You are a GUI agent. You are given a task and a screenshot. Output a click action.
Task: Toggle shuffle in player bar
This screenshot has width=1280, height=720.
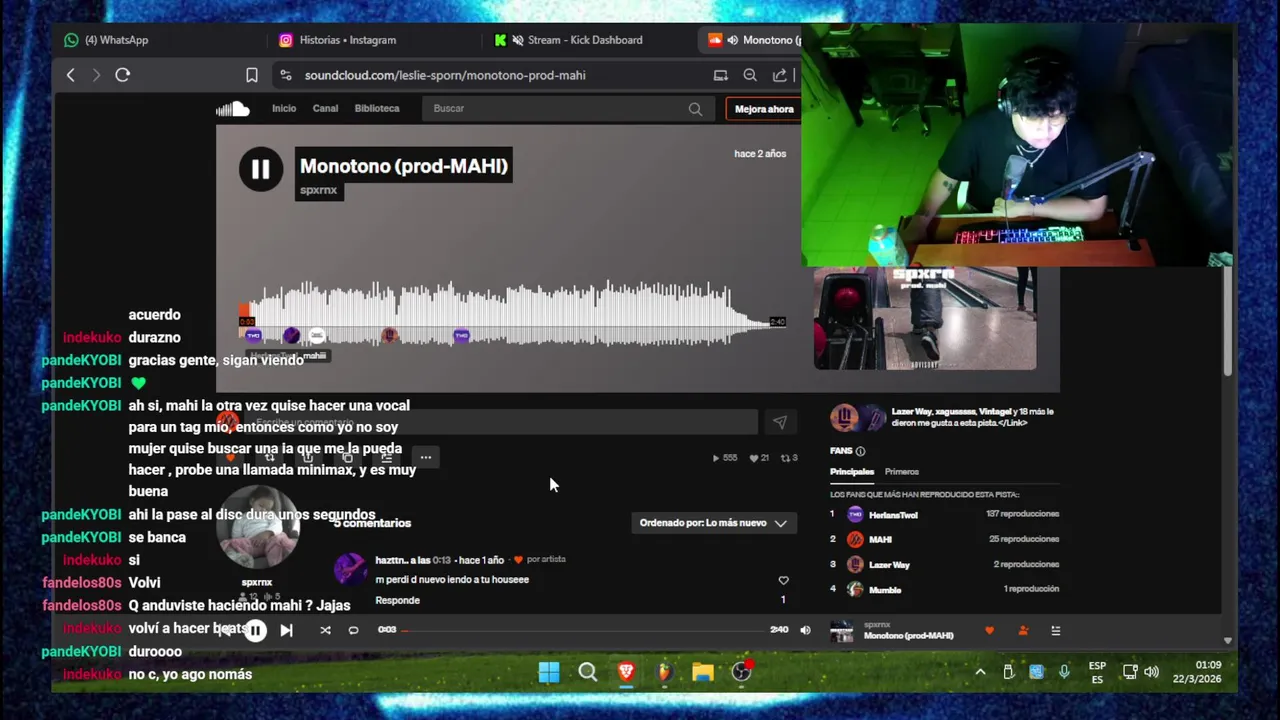point(325,630)
